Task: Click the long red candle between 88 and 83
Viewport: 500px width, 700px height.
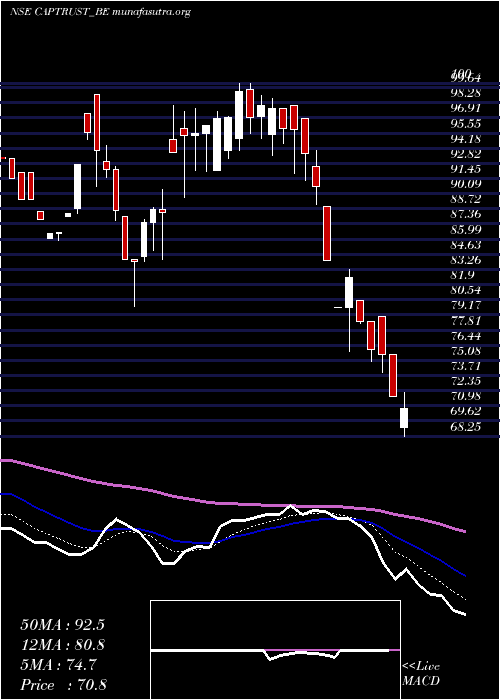Action: tap(327, 233)
